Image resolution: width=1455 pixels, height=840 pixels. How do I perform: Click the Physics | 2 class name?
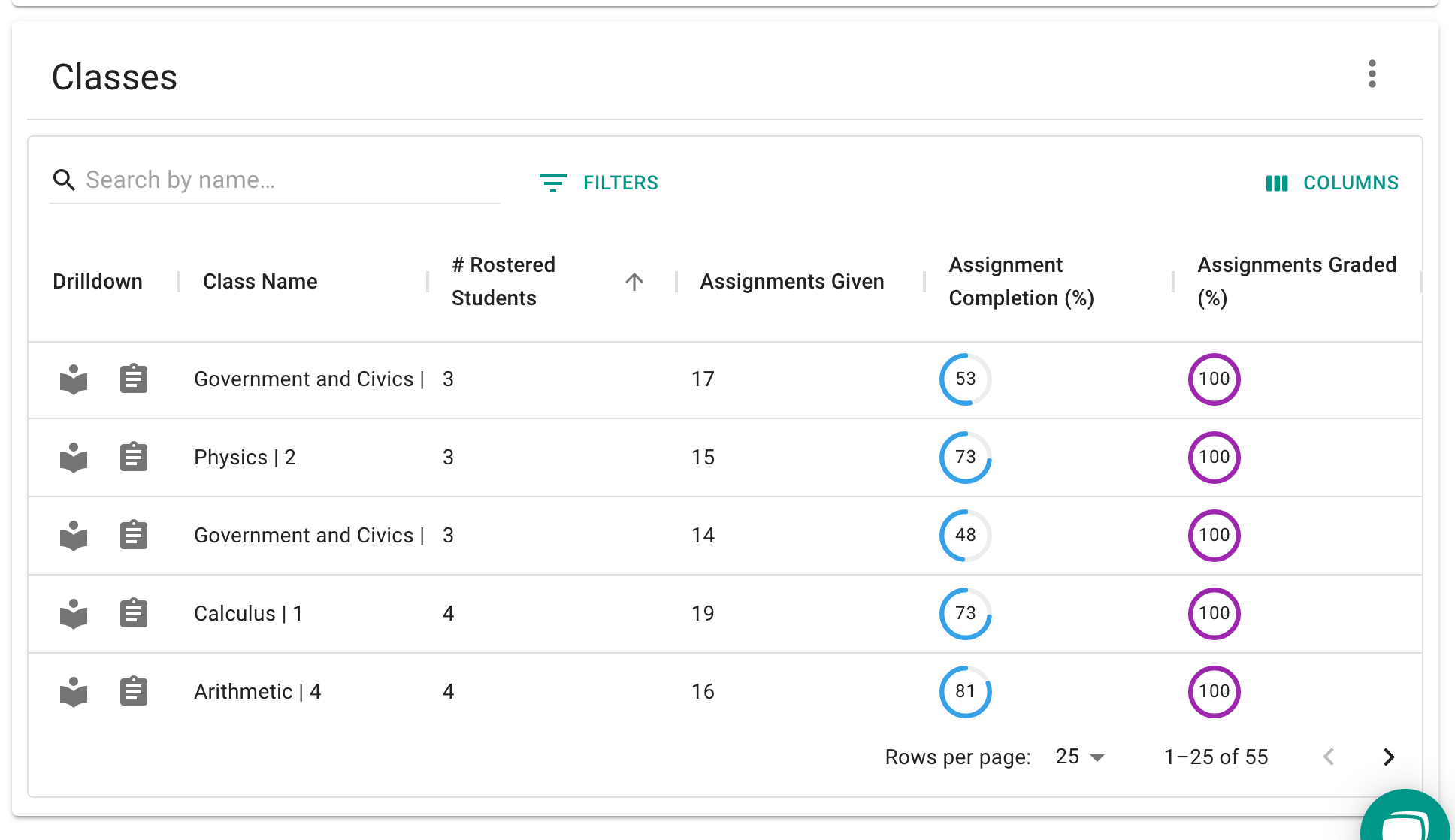point(245,458)
